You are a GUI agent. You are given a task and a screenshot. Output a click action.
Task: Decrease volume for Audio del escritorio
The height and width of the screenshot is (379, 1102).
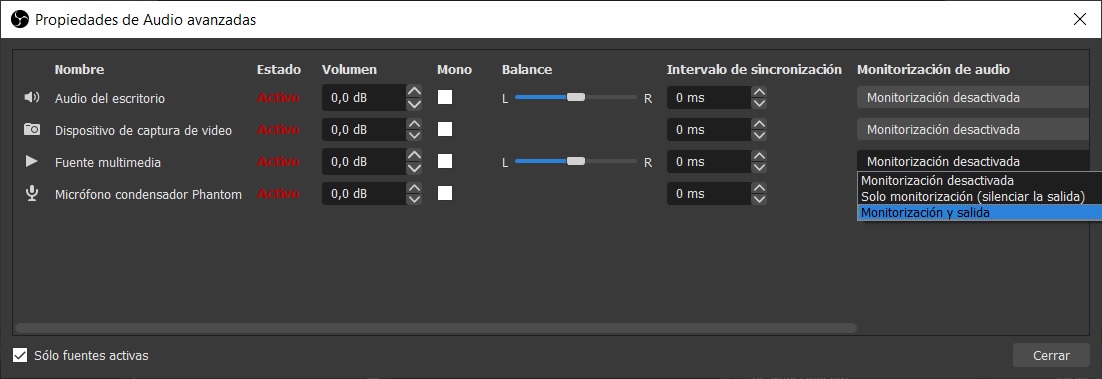point(414,104)
